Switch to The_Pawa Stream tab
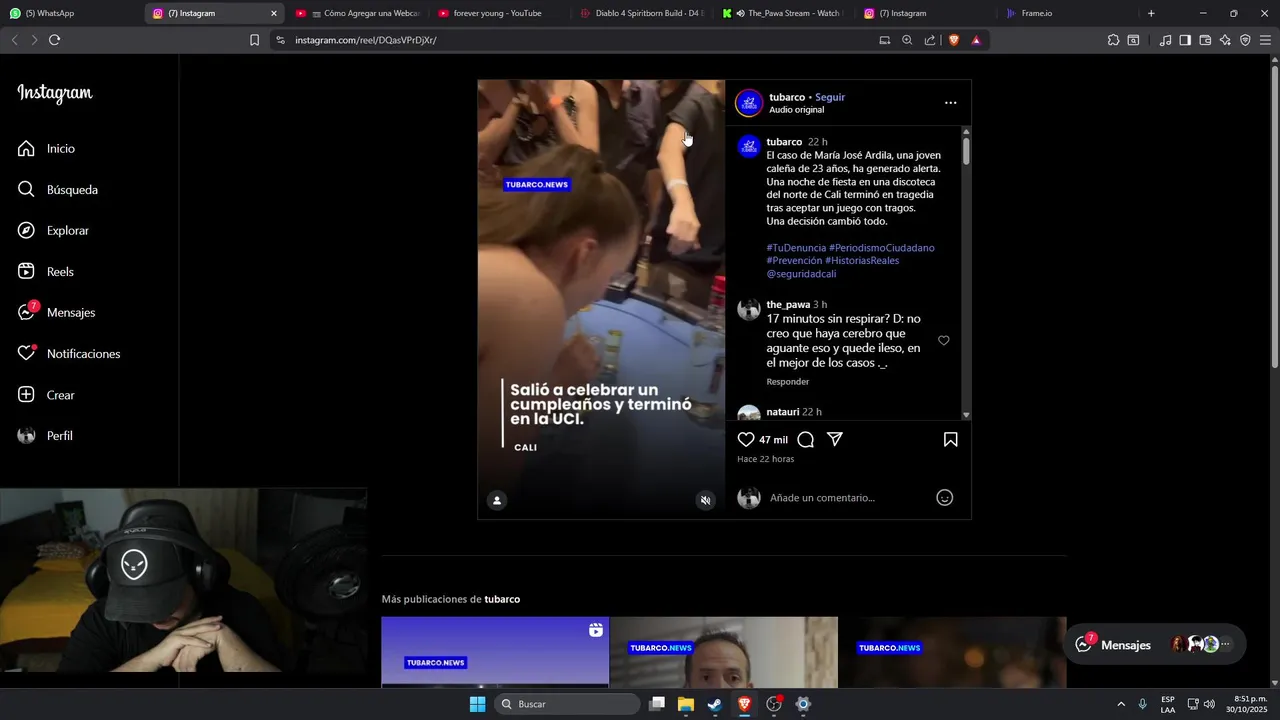Screen dimensions: 1280x720 click(785, 13)
